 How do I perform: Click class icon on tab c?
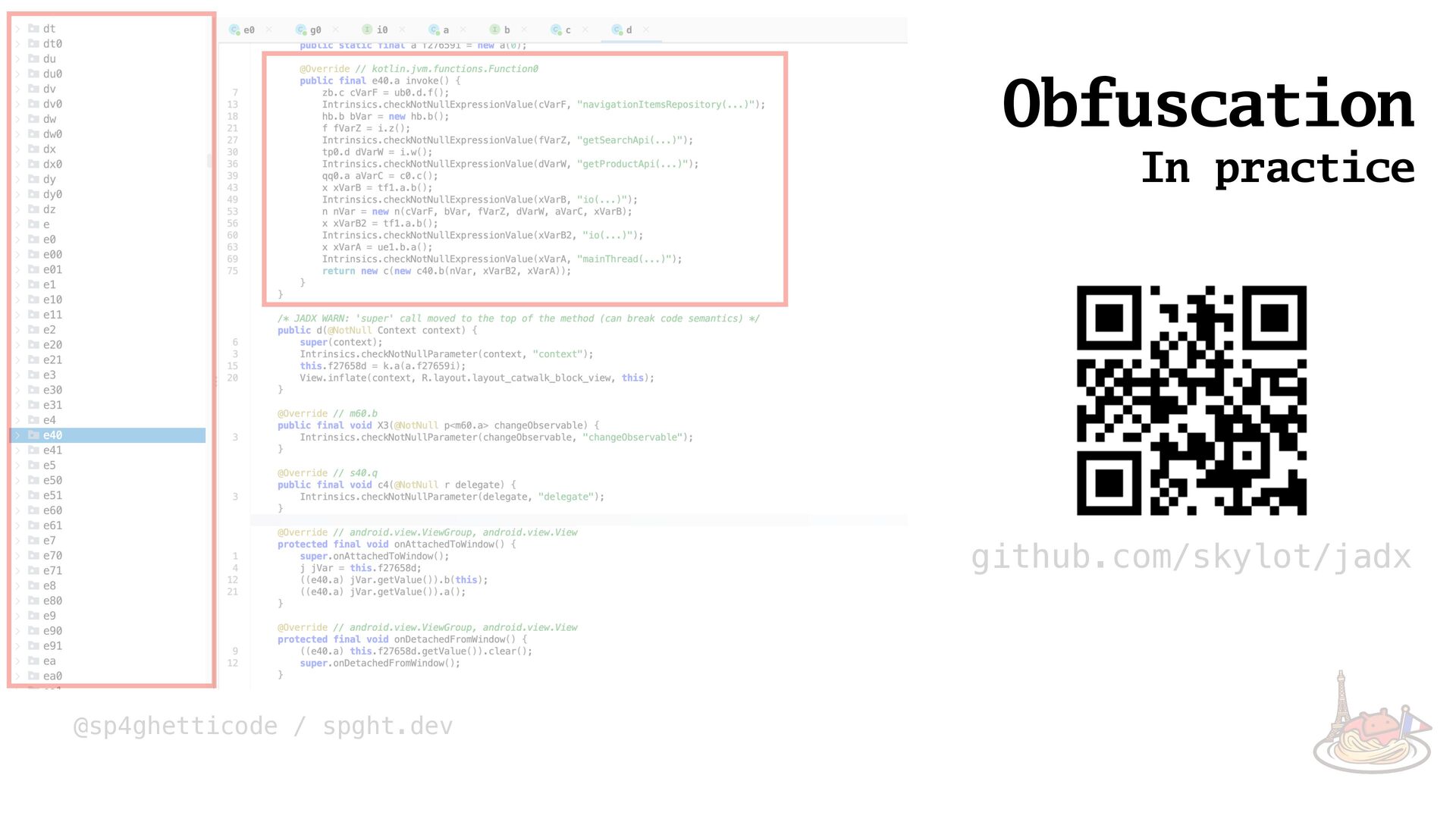coord(556,30)
